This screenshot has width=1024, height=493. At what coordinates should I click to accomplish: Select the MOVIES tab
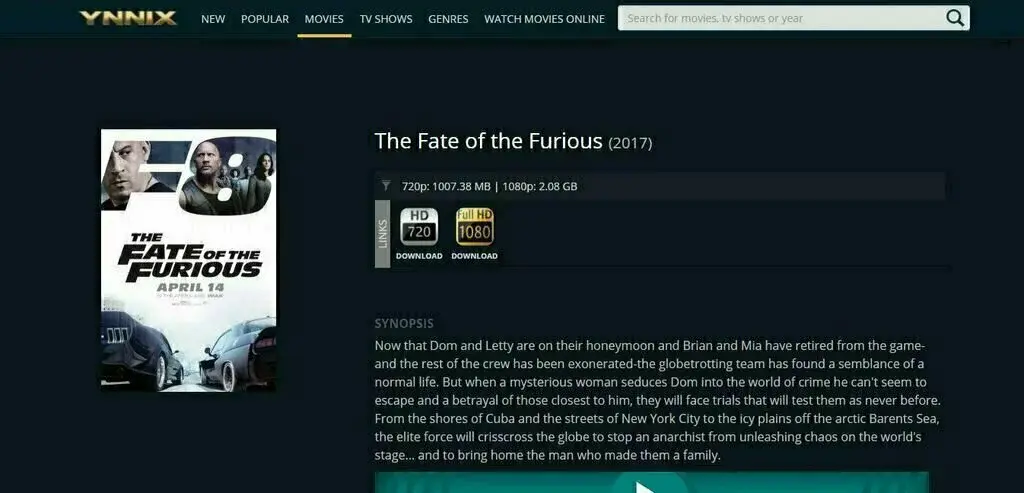coord(324,19)
